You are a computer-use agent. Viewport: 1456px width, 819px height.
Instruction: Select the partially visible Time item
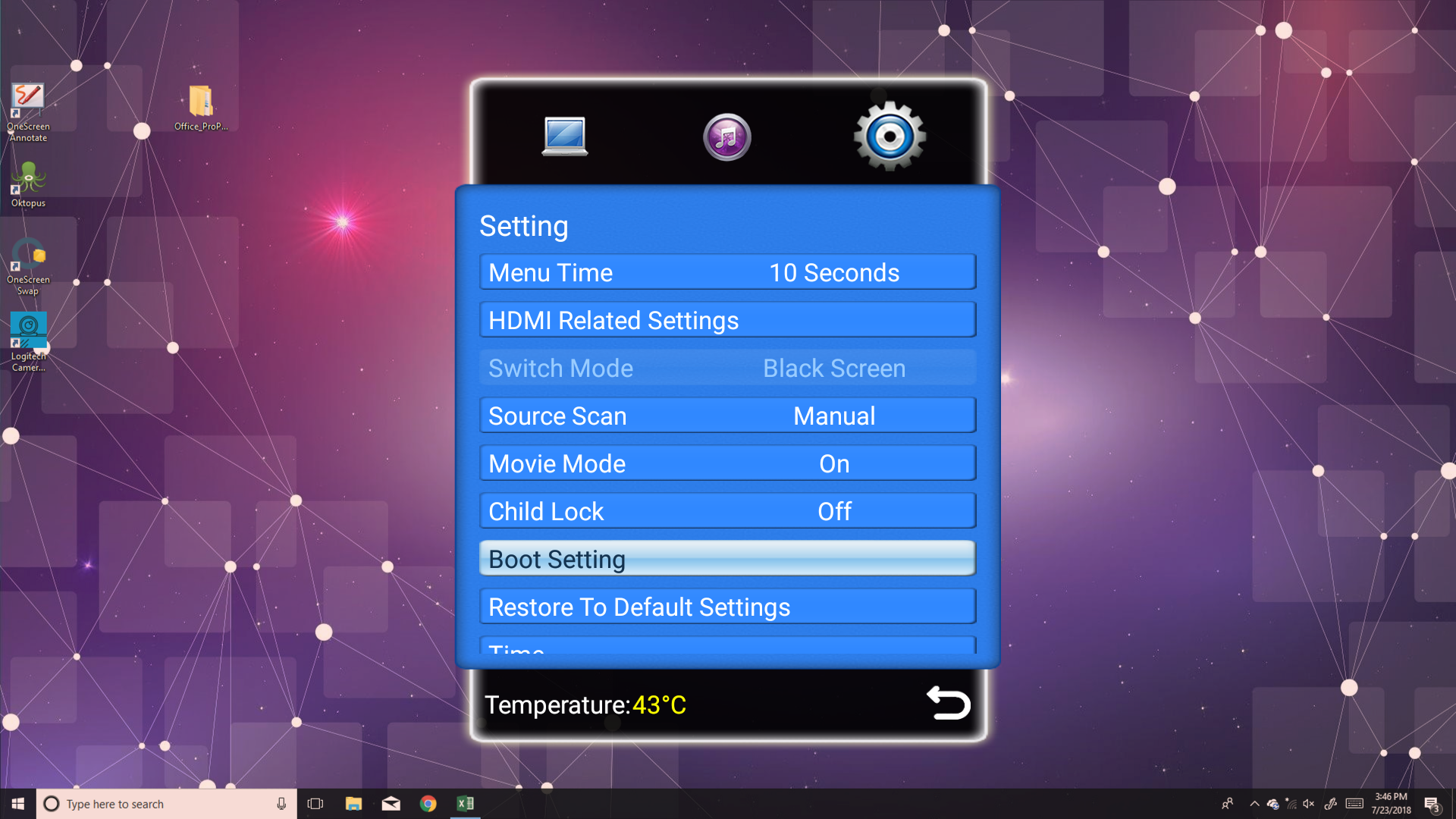[x=727, y=646]
